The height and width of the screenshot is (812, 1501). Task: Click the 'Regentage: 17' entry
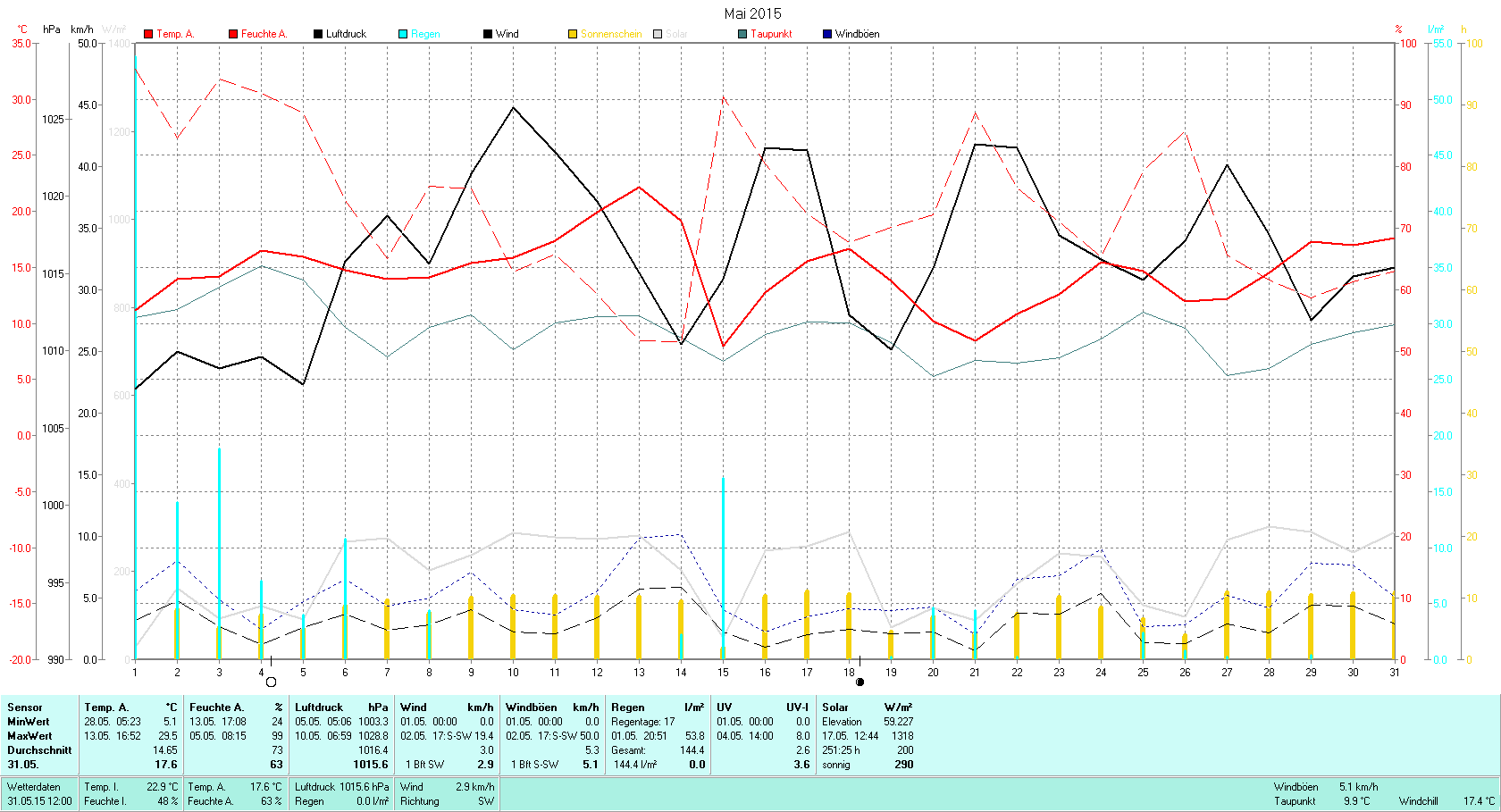click(x=643, y=722)
